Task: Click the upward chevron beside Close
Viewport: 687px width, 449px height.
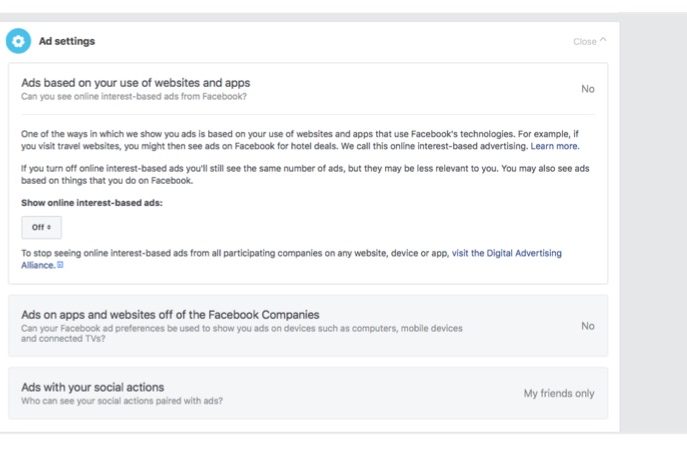Action: pyautogui.click(x=603, y=42)
